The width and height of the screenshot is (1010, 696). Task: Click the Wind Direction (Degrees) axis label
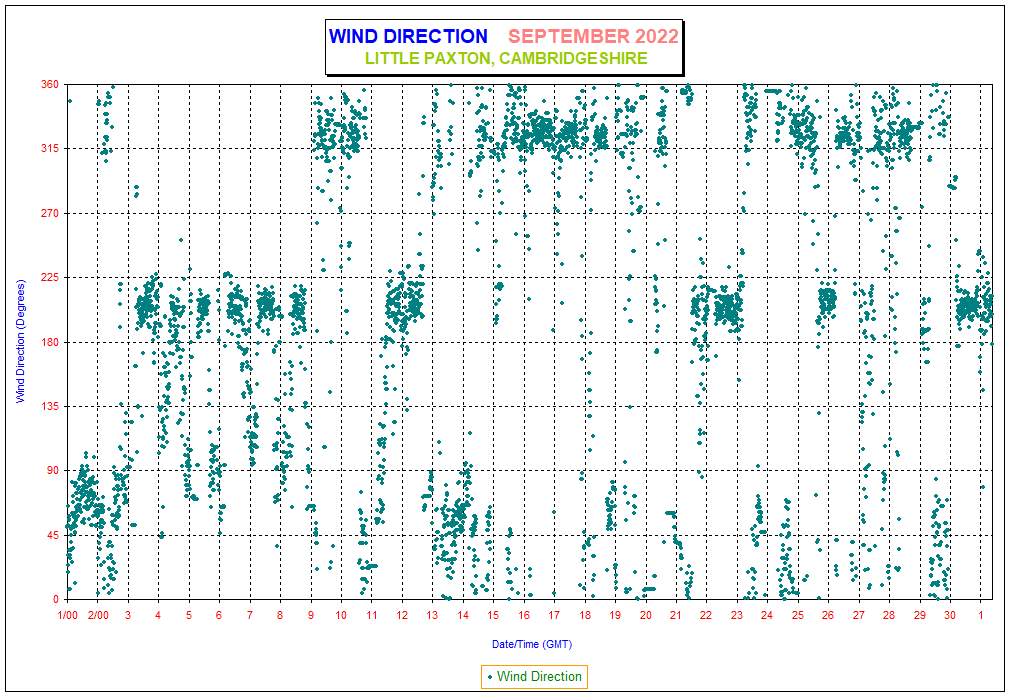click(x=20, y=341)
